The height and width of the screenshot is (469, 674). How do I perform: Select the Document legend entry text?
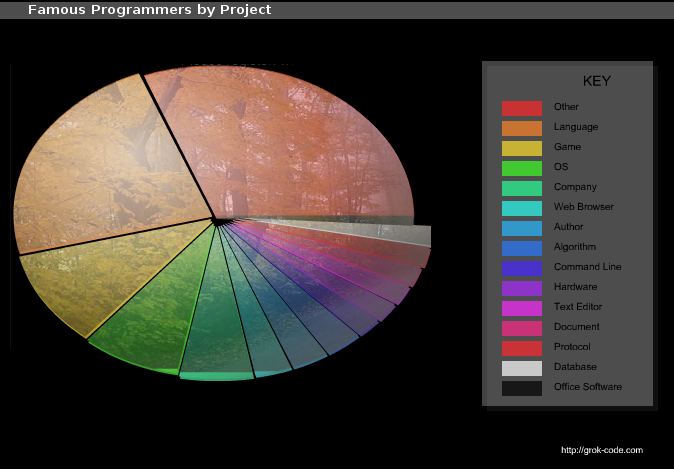pos(577,327)
